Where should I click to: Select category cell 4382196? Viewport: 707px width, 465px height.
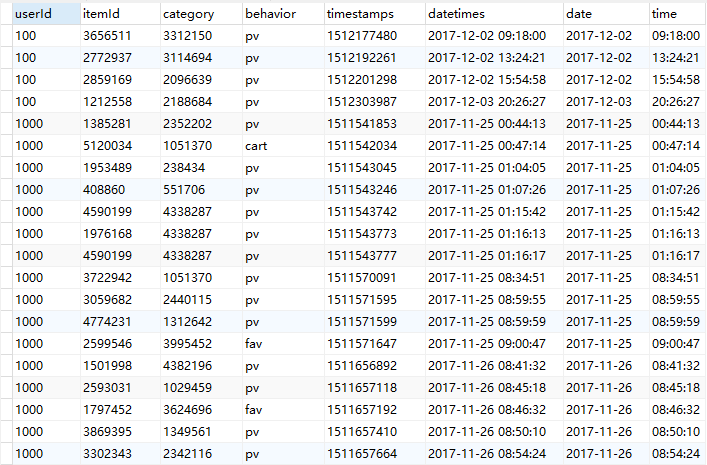tap(201, 366)
